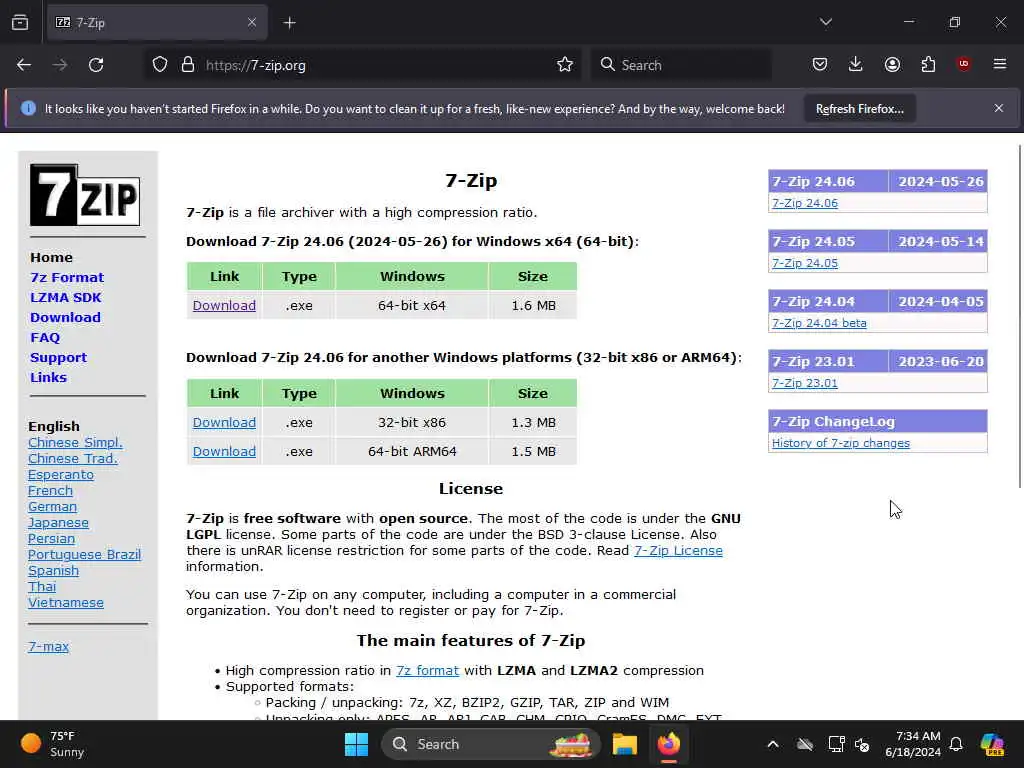This screenshot has width=1024, height=768.
Task: Switch language to Spanish
Action: click(54, 571)
